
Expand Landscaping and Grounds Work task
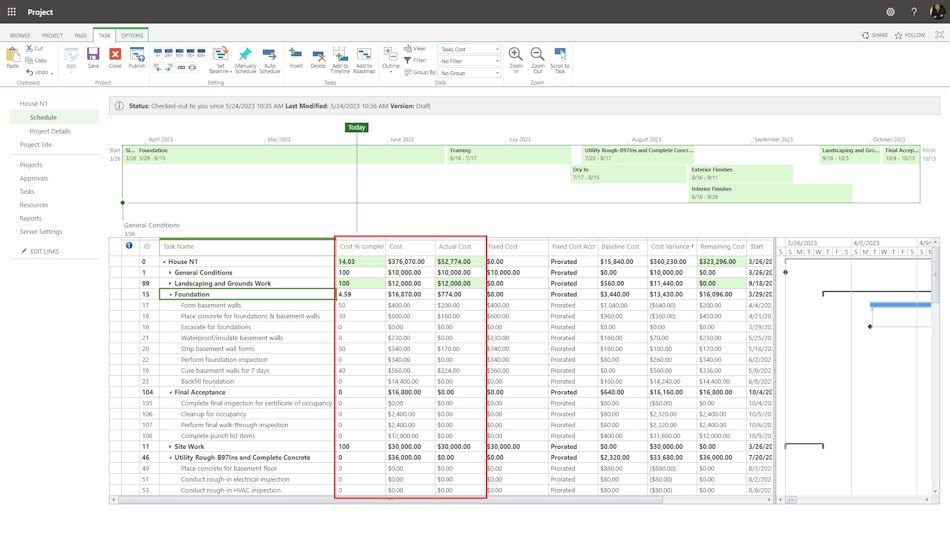[x=170, y=284]
